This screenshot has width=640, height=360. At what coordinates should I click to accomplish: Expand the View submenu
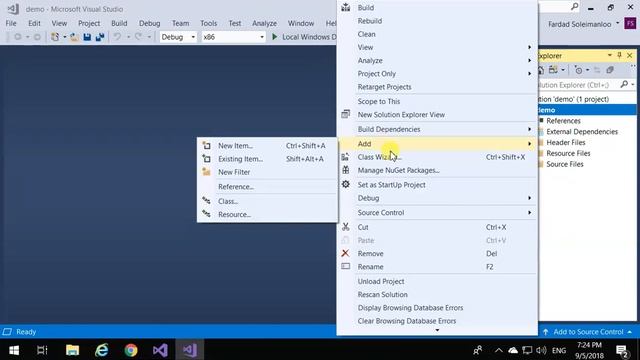point(437,47)
